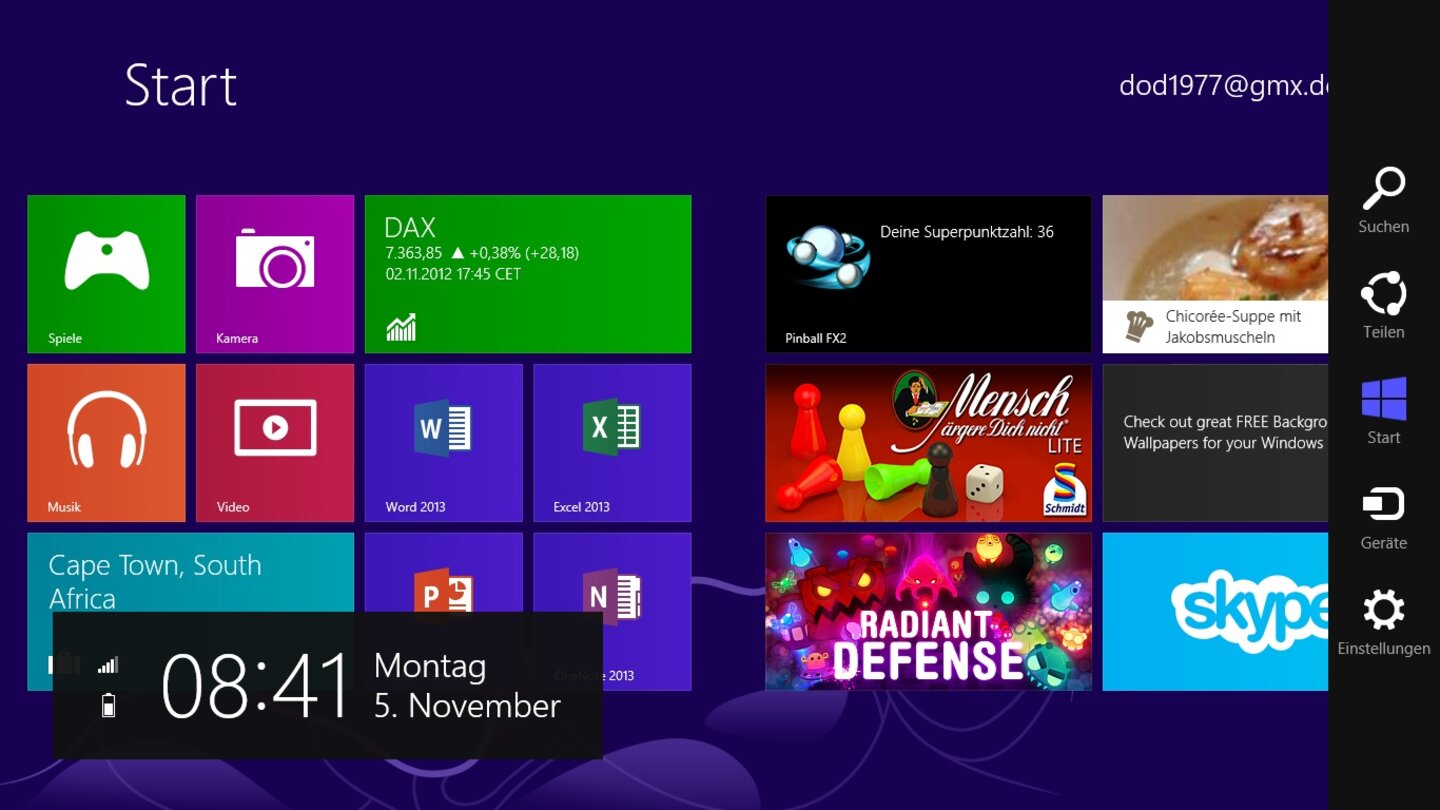Launch Radiant Defense game
Image resolution: width=1440 pixels, height=810 pixels.
928,611
